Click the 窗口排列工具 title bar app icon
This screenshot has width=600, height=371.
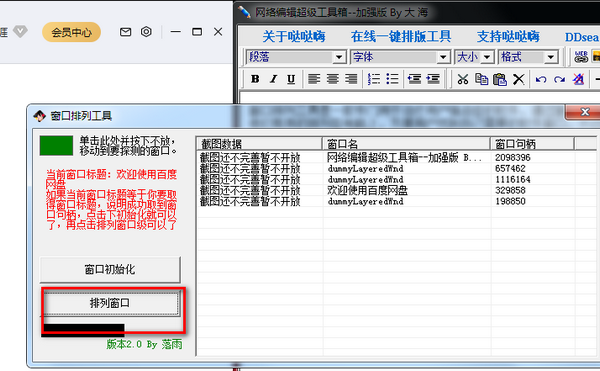tap(39, 116)
